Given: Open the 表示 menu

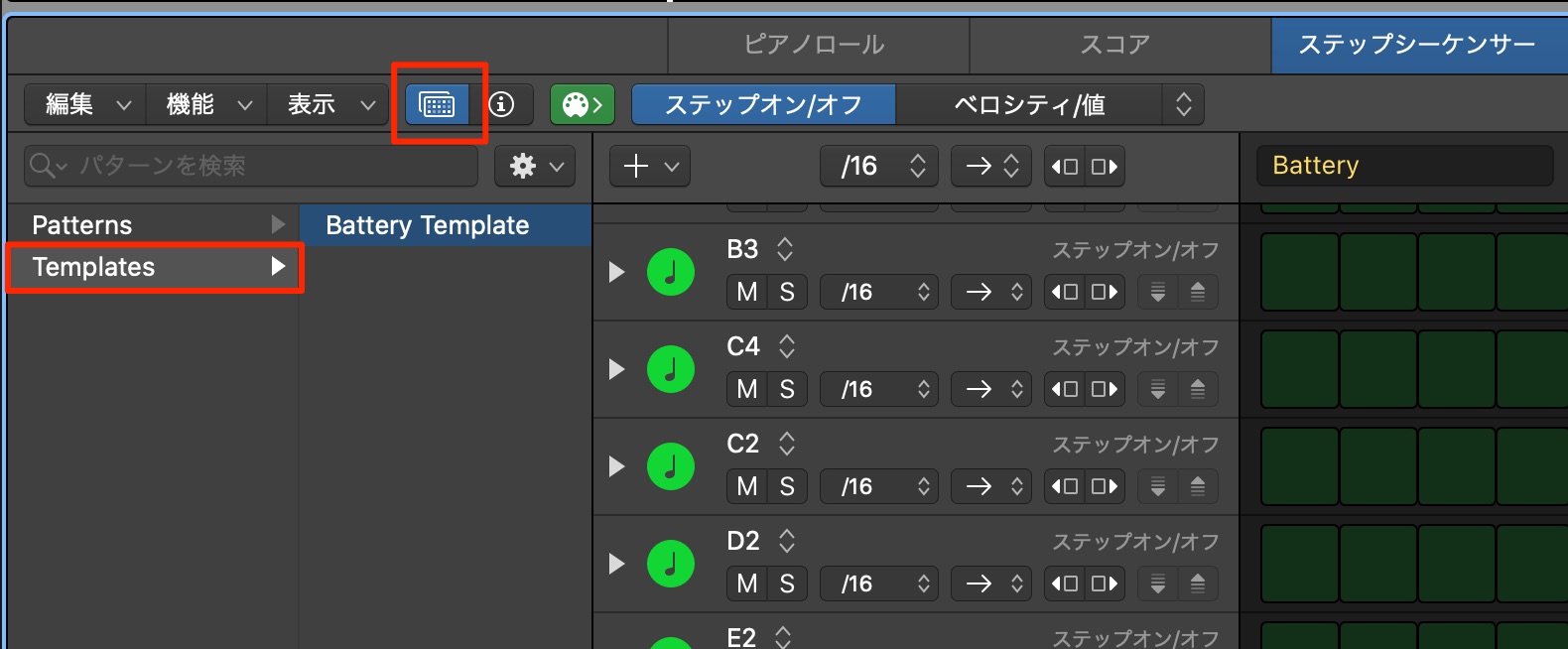Looking at the screenshot, I should 327,104.
